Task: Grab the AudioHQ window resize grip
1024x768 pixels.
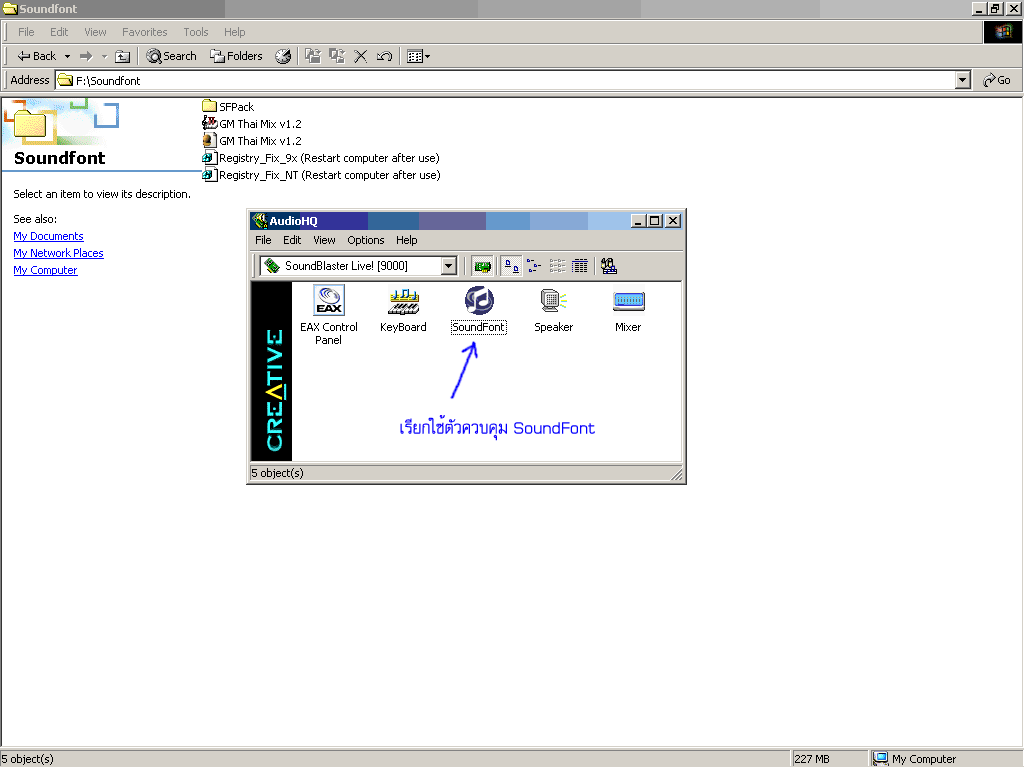Action: click(677, 475)
